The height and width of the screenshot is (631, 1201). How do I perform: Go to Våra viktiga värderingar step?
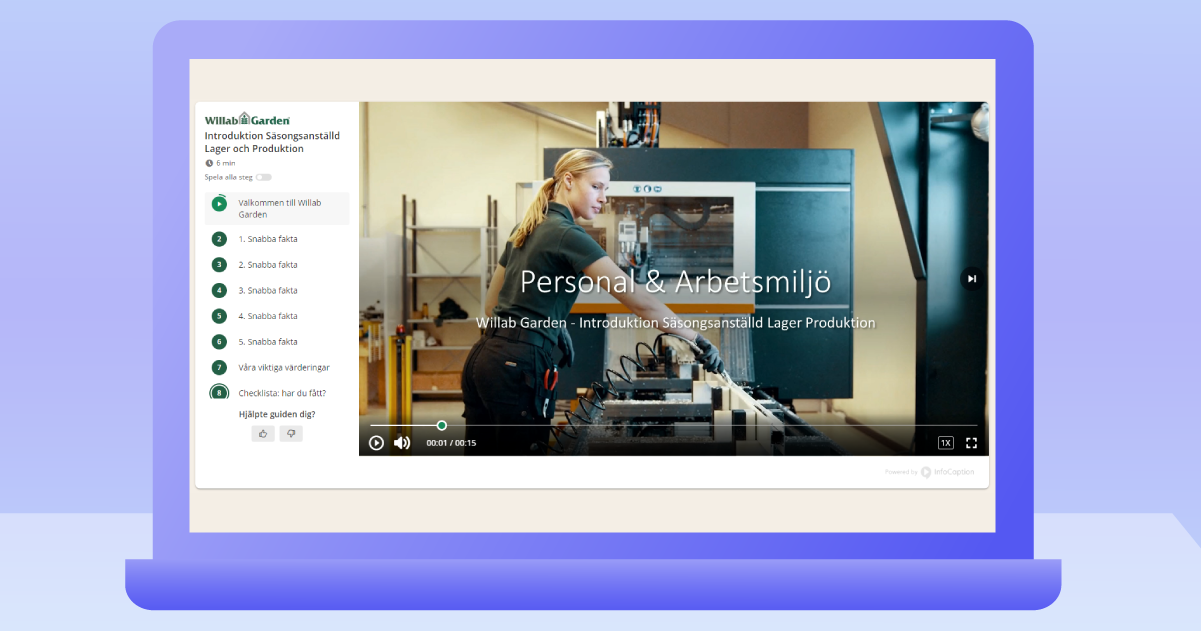[x=284, y=368]
